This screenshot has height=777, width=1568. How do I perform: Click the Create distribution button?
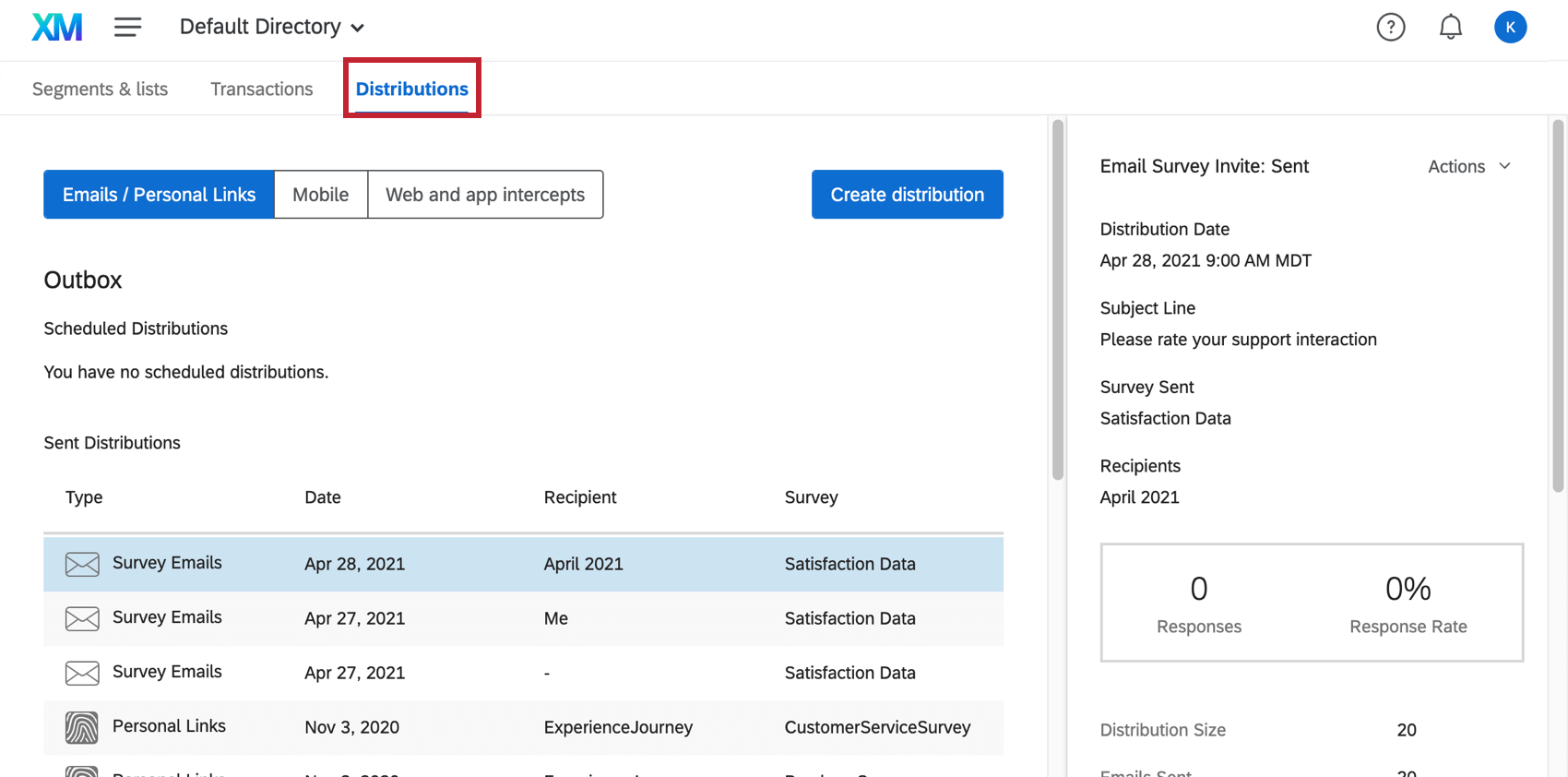[x=907, y=195]
